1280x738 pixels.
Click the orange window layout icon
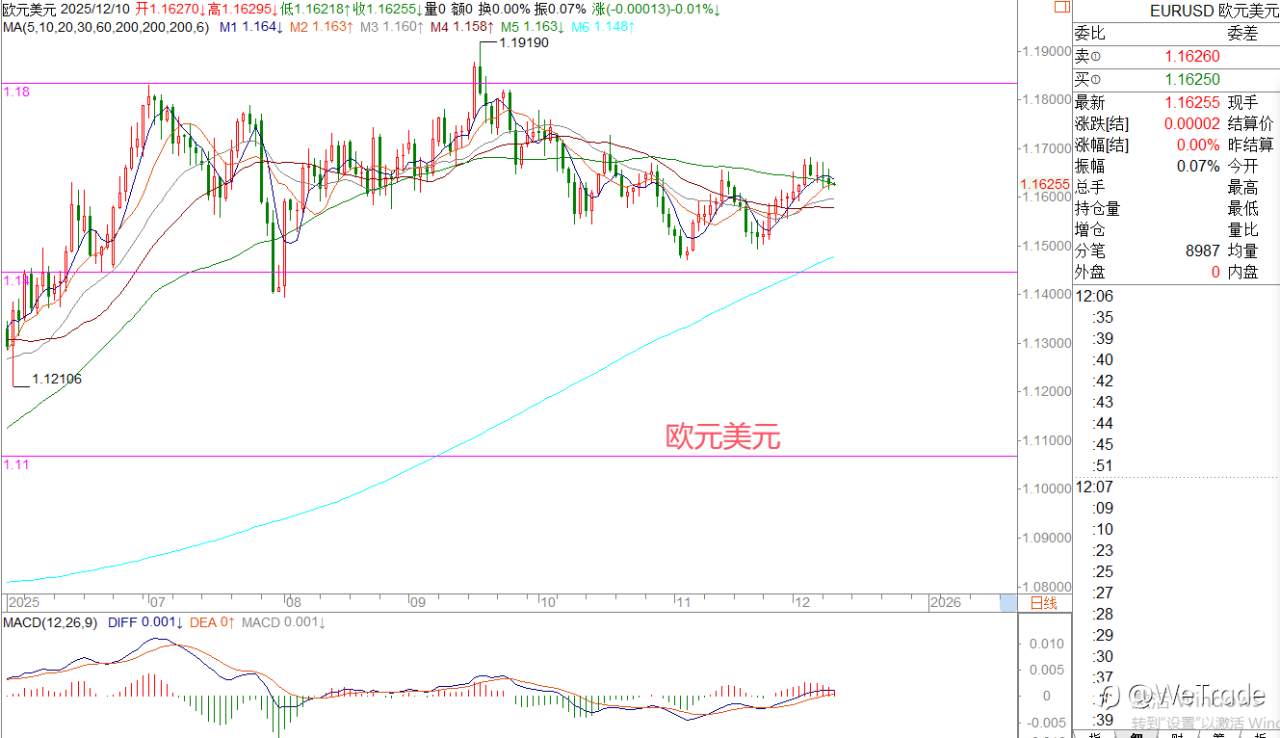(1062, 8)
